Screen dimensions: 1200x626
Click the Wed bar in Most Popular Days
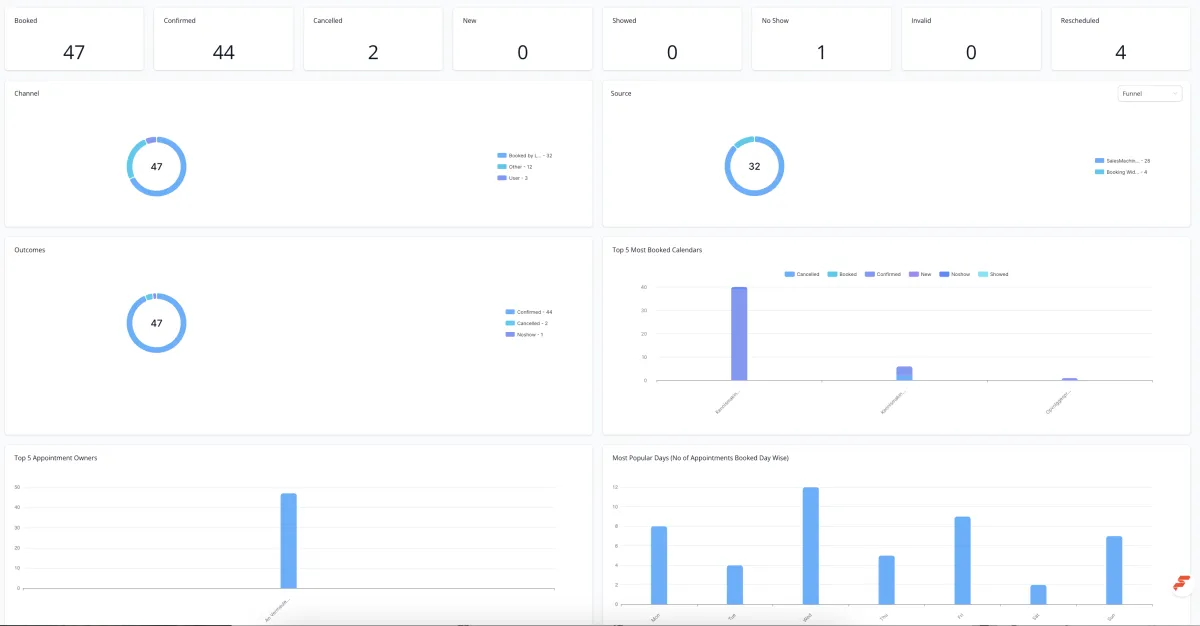810,546
